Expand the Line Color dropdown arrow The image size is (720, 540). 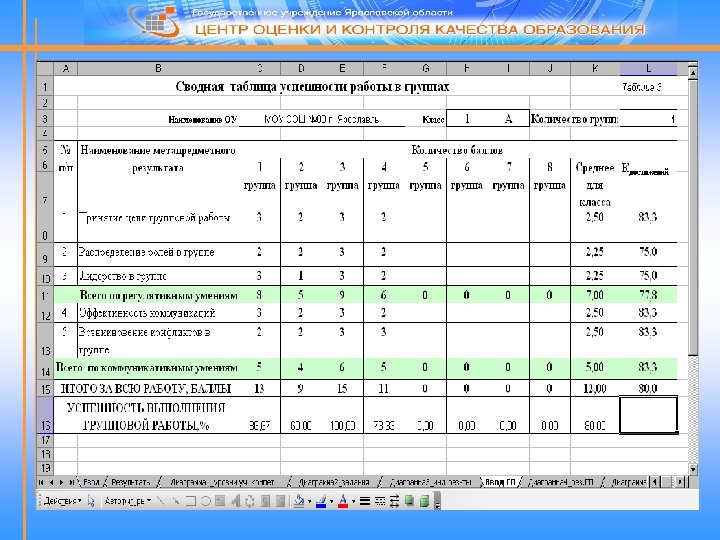331,501
